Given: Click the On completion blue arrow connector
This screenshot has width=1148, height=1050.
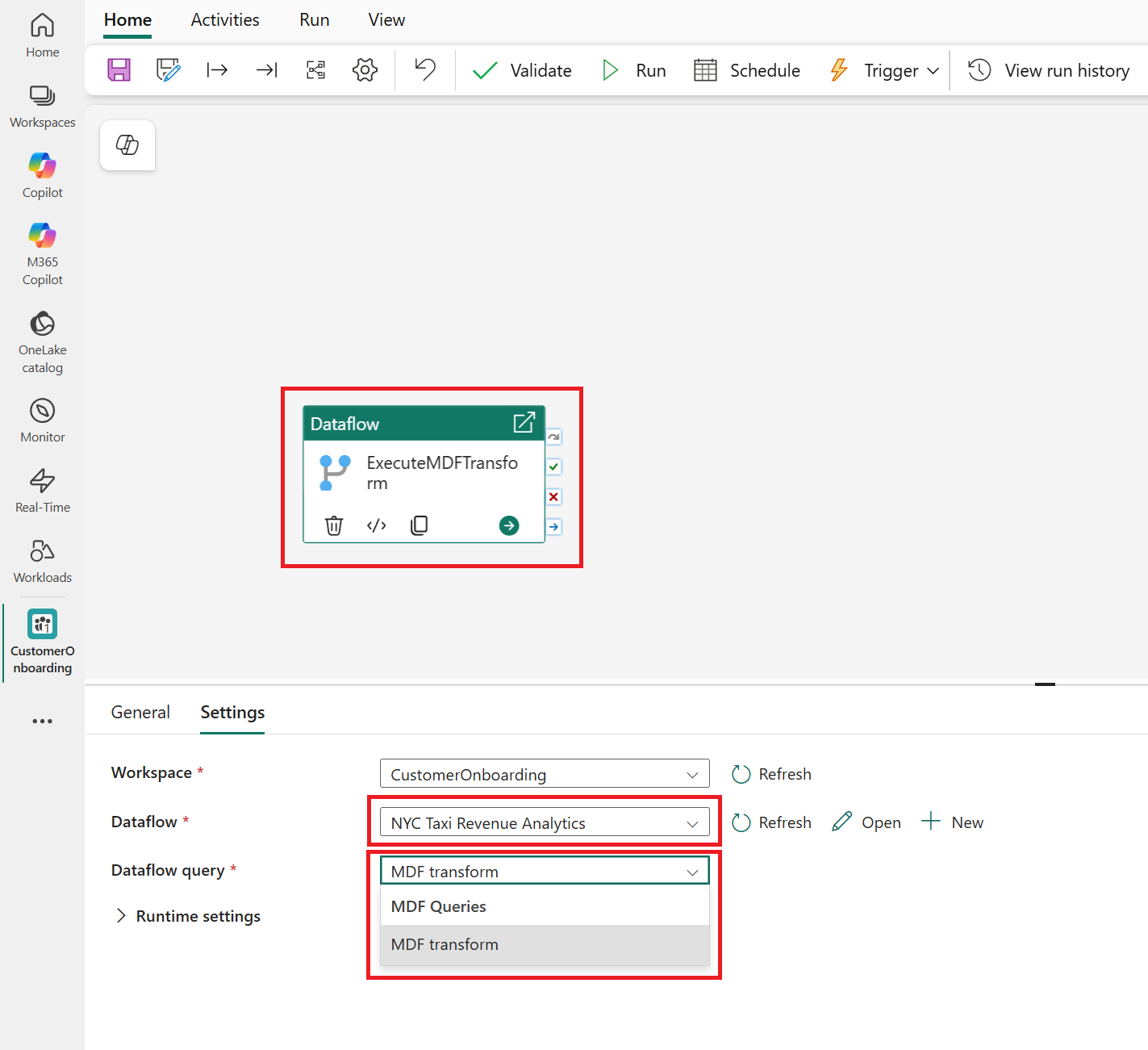Looking at the screenshot, I should pyautogui.click(x=554, y=526).
